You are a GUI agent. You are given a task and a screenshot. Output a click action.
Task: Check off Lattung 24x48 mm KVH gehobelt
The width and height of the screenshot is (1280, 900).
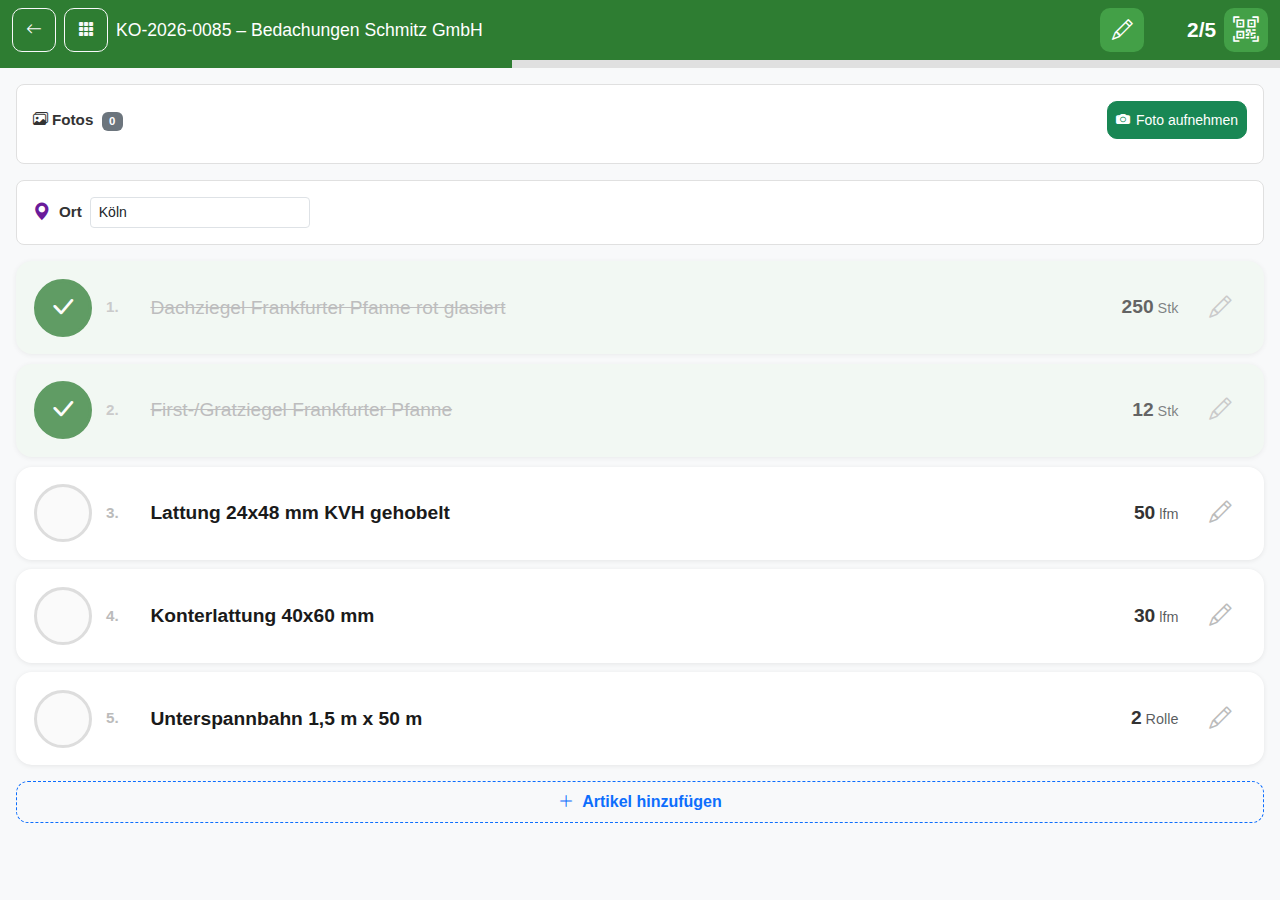coord(63,513)
